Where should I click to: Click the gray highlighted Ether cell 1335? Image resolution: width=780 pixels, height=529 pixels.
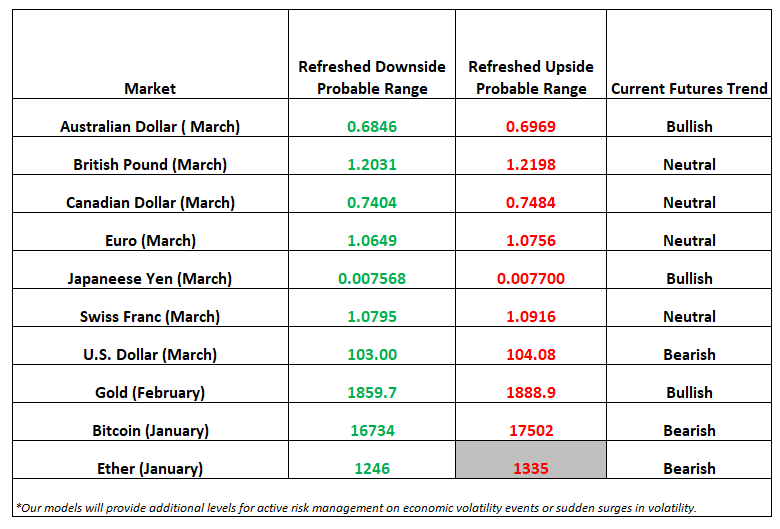click(531, 460)
